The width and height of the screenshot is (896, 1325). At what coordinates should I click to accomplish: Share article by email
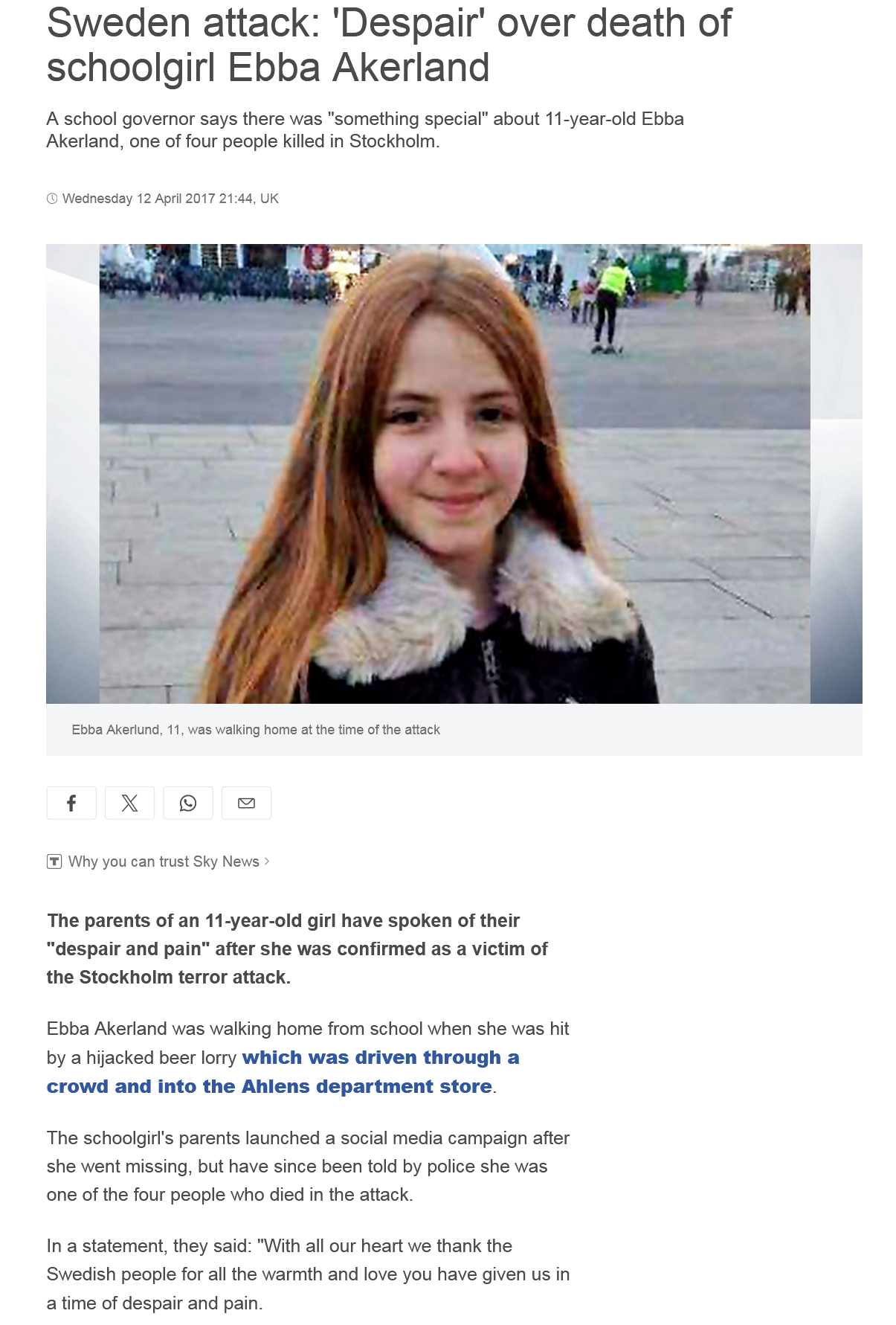coord(246,803)
